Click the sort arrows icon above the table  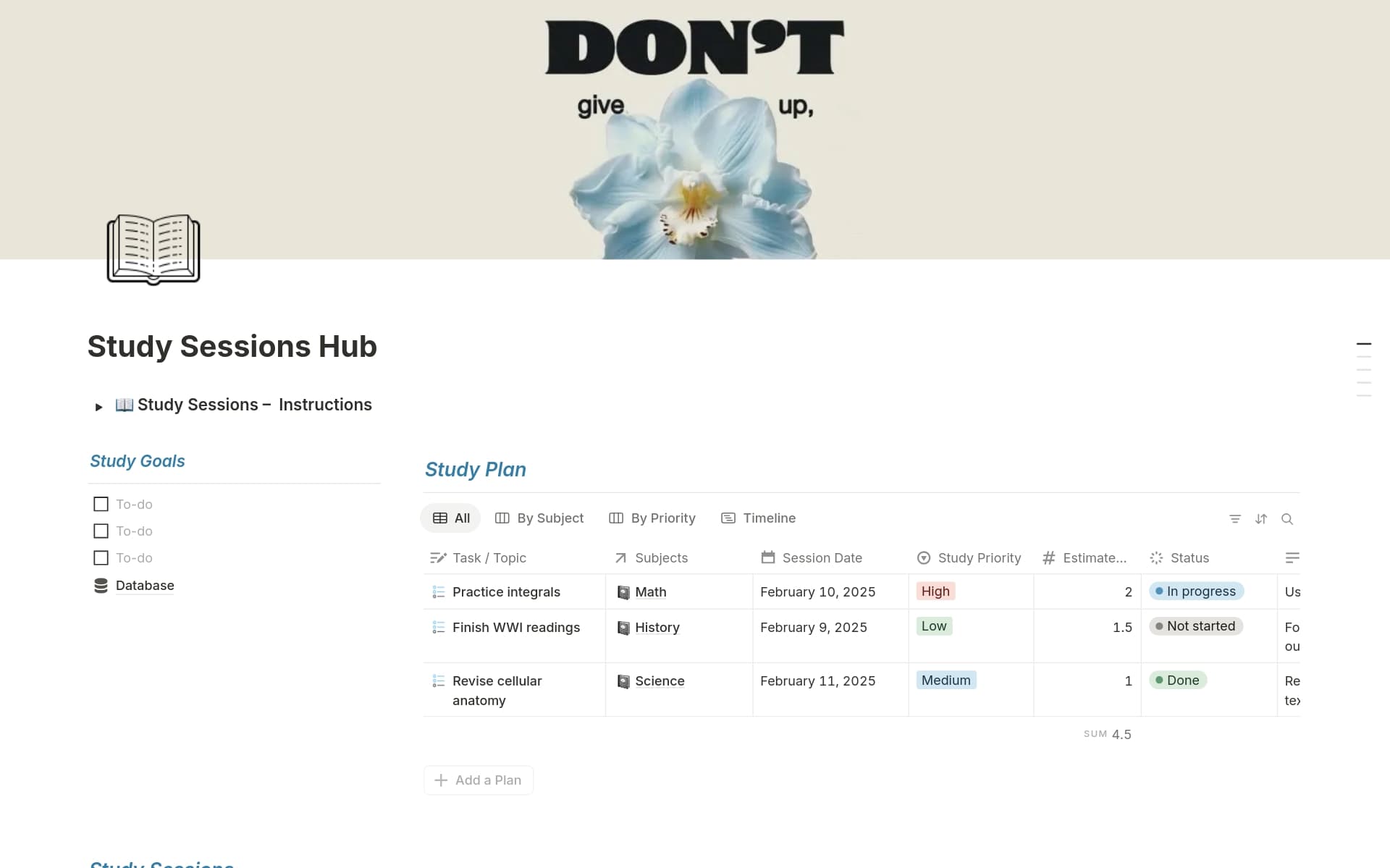[x=1261, y=519]
